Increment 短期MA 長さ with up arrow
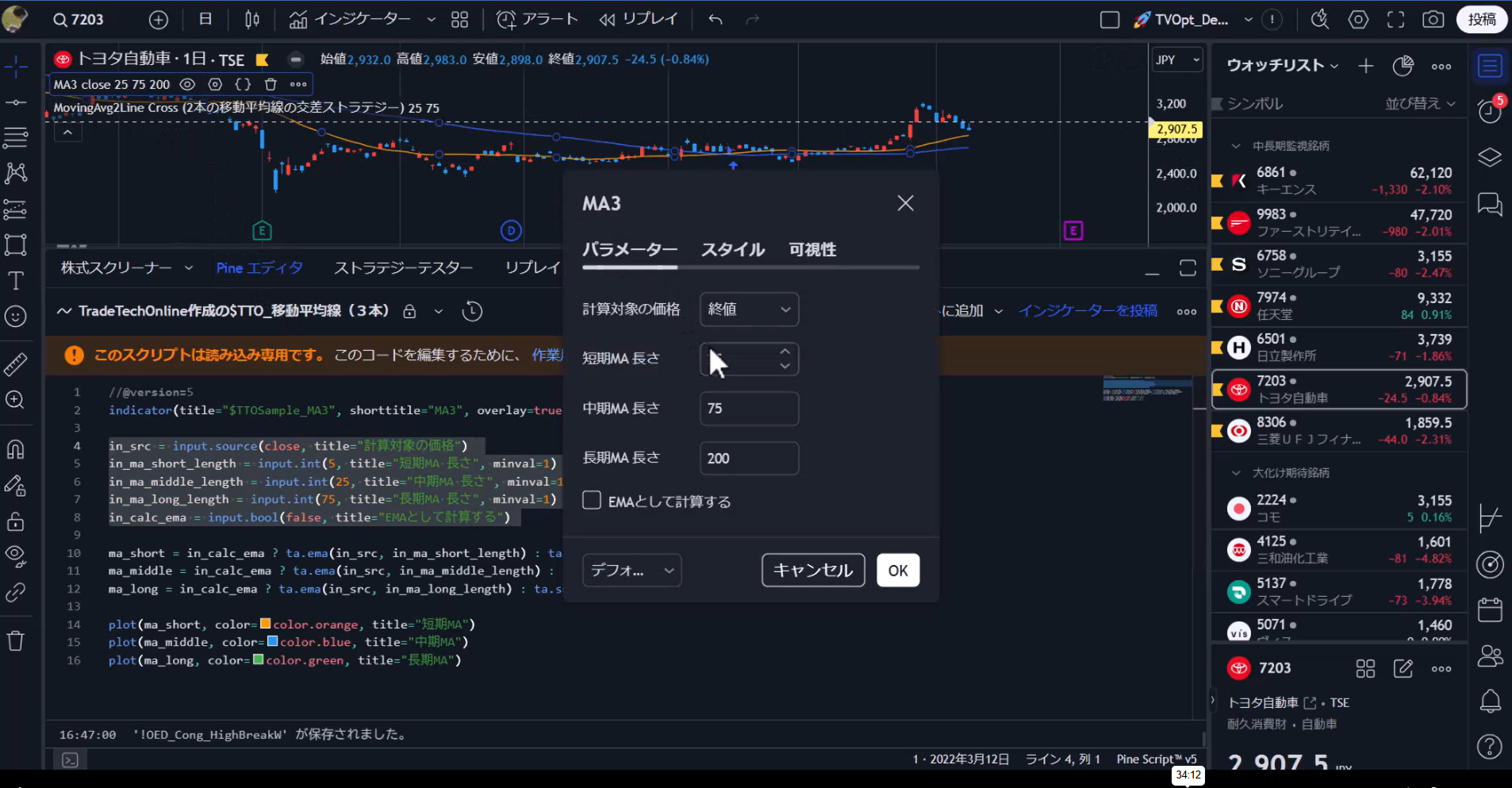The height and width of the screenshot is (788, 1512). (785, 351)
